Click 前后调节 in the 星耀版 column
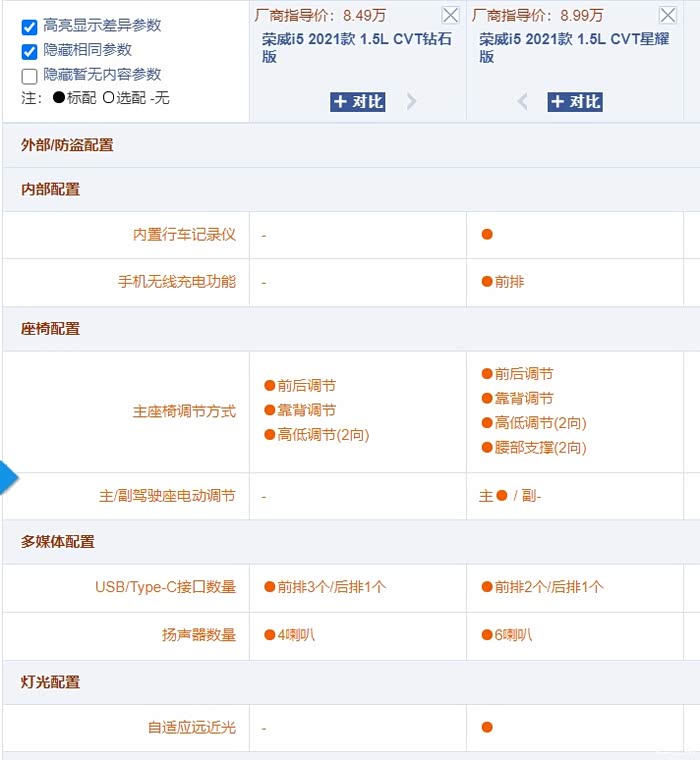This screenshot has height=760, width=700. [518, 374]
